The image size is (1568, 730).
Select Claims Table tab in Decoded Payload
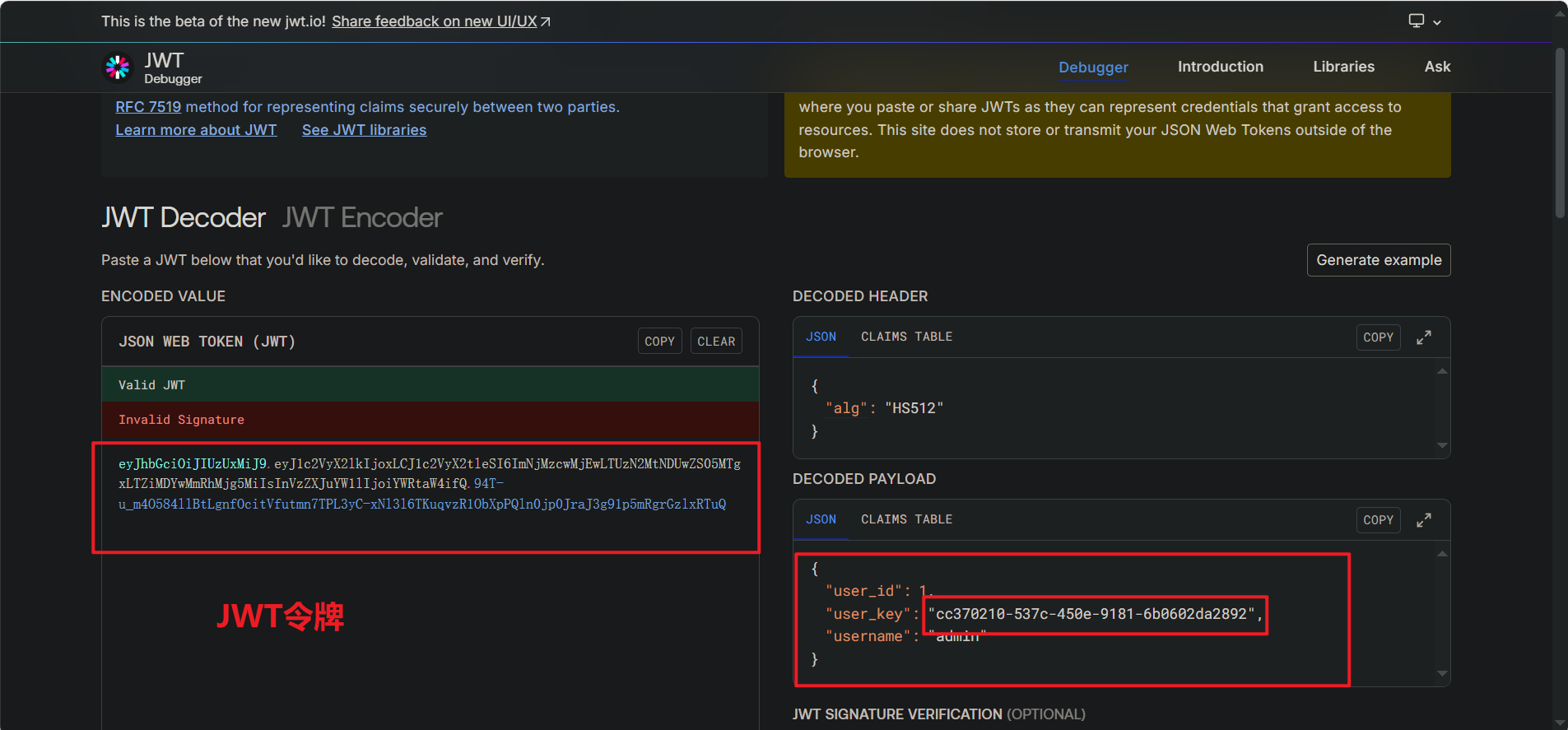(x=906, y=519)
